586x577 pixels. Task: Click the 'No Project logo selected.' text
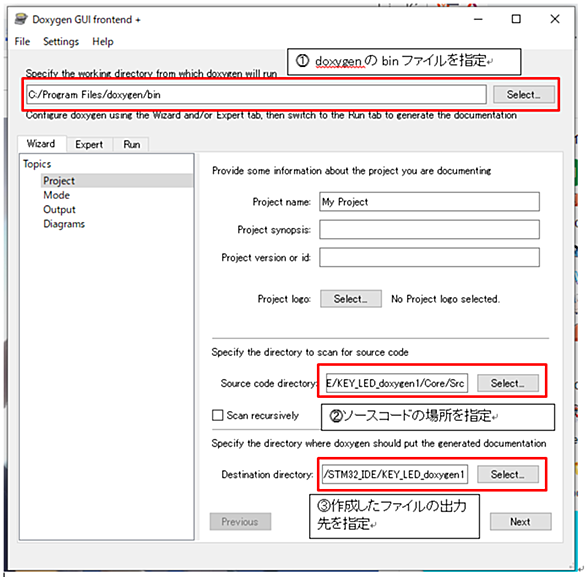point(445,299)
